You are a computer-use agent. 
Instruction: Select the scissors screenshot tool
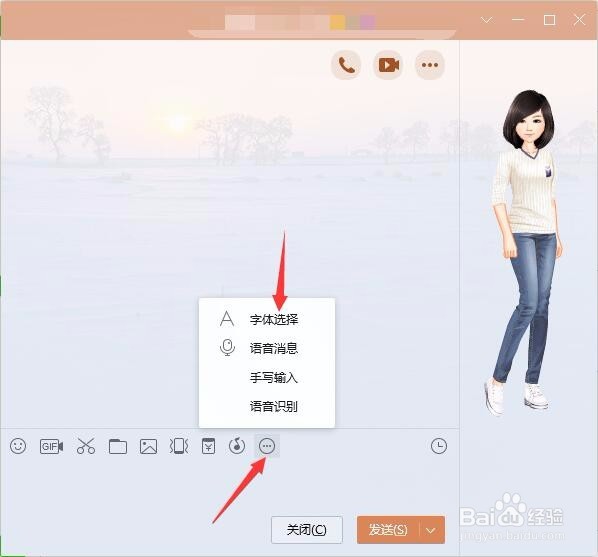pyautogui.click(x=86, y=446)
